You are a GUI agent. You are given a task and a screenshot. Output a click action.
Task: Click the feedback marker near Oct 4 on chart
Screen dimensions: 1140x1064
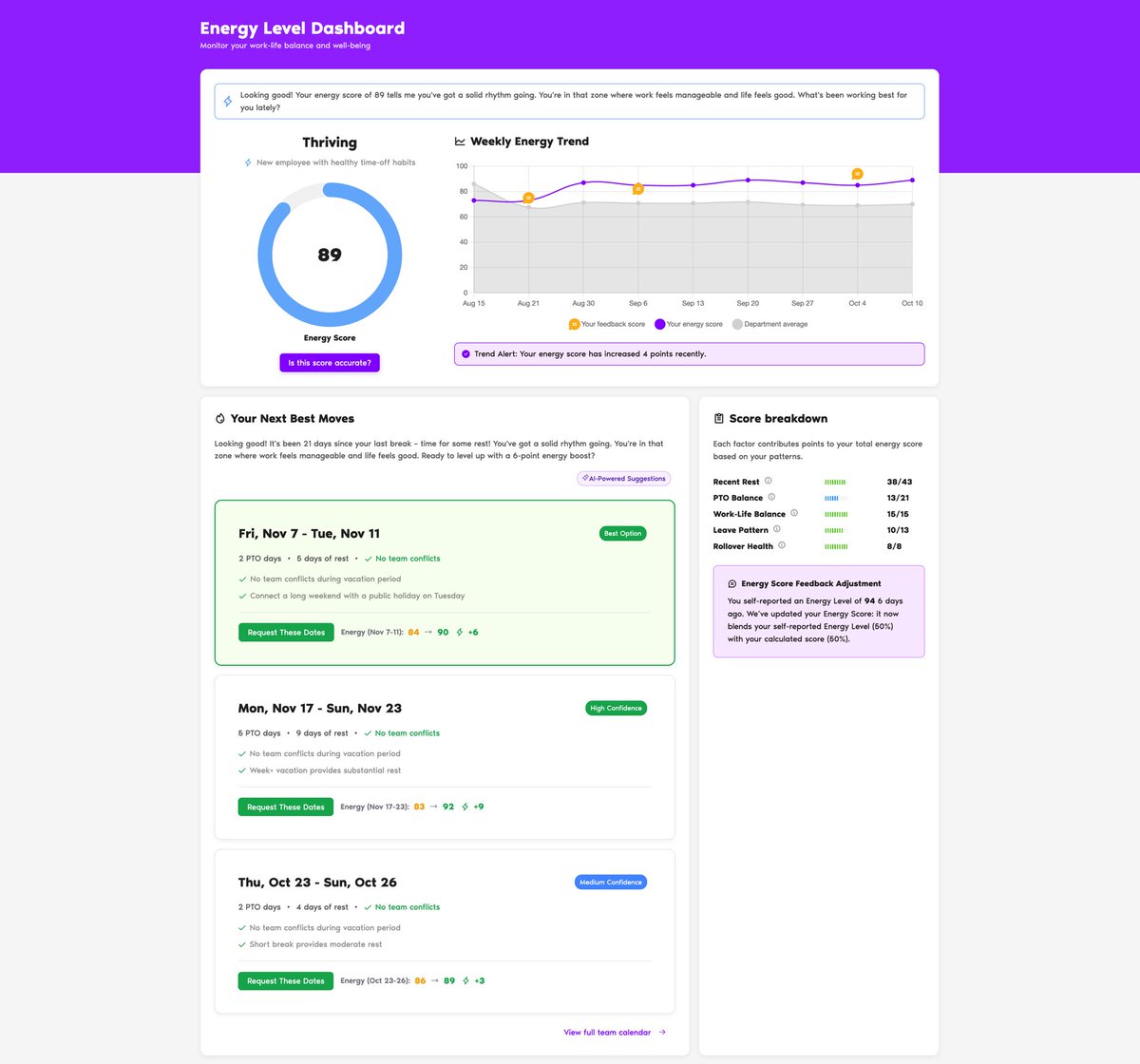tap(857, 174)
